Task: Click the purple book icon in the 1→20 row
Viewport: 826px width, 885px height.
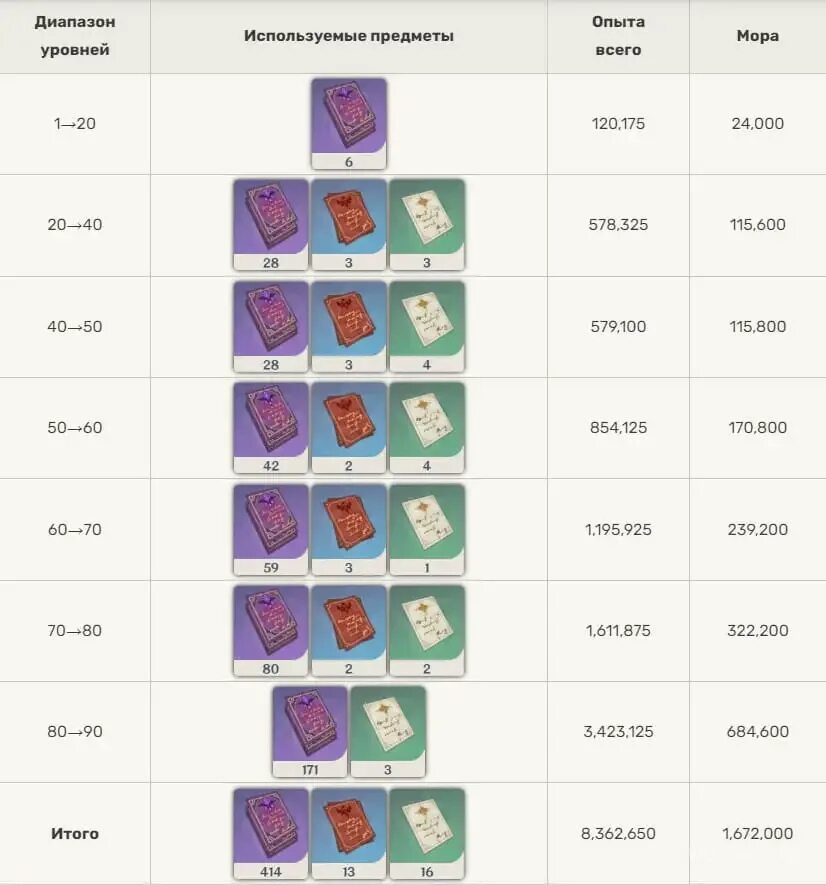Action: point(349,124)
